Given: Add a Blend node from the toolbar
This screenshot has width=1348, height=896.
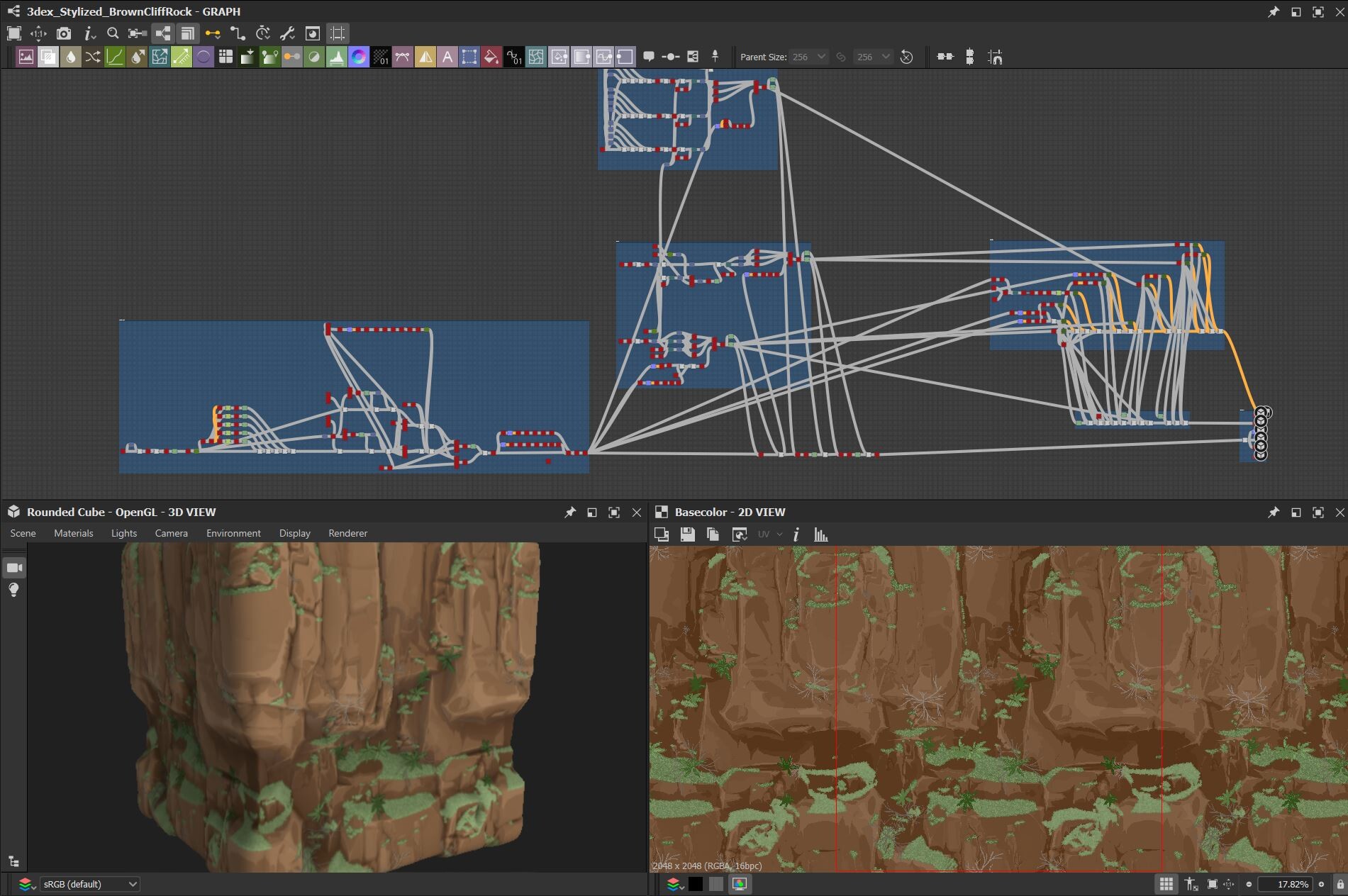Looking at the screenshot, I should 48,57.
